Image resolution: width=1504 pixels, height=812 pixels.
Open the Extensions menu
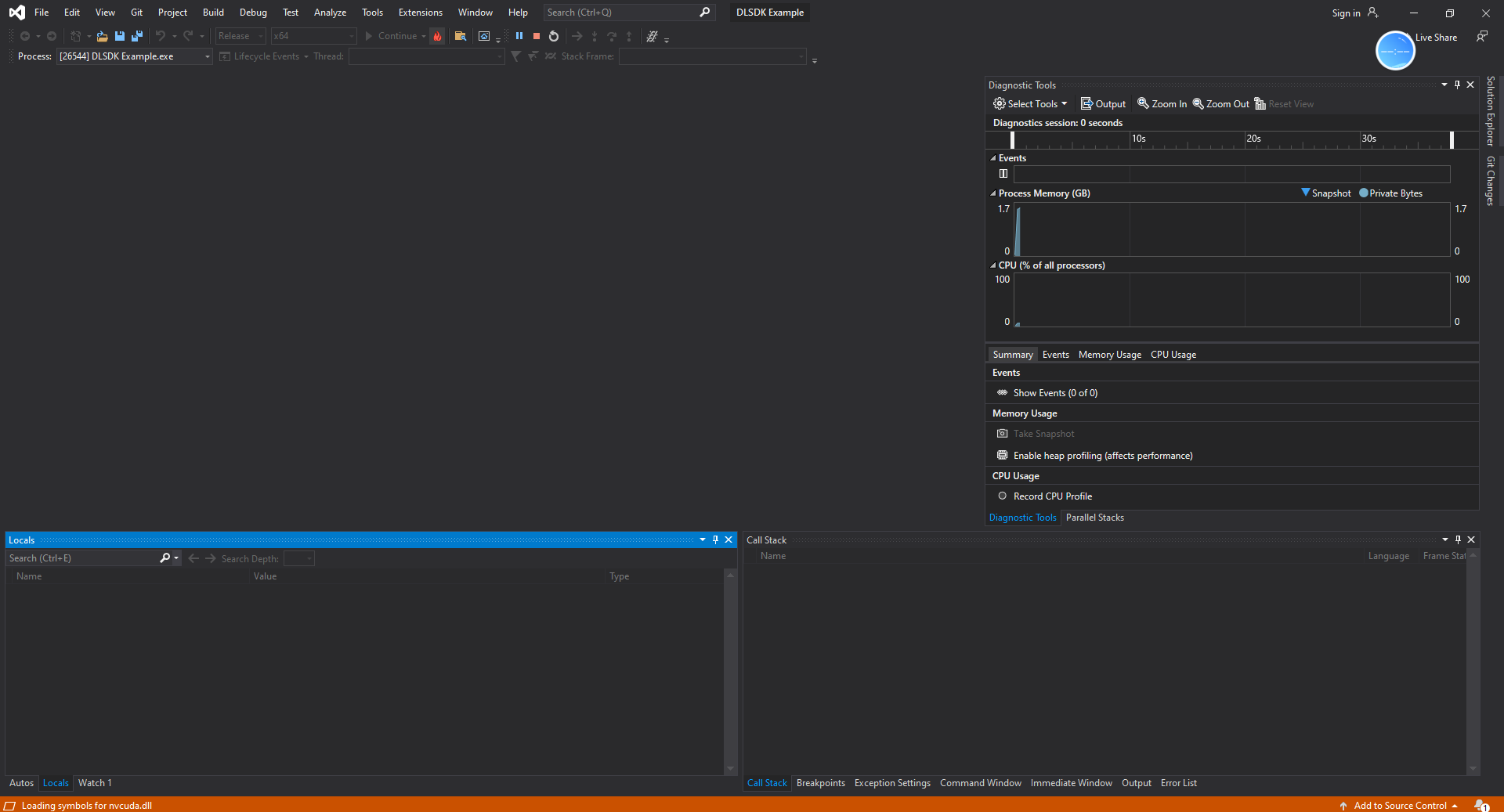pyautogui.click(x=421, y=13)
